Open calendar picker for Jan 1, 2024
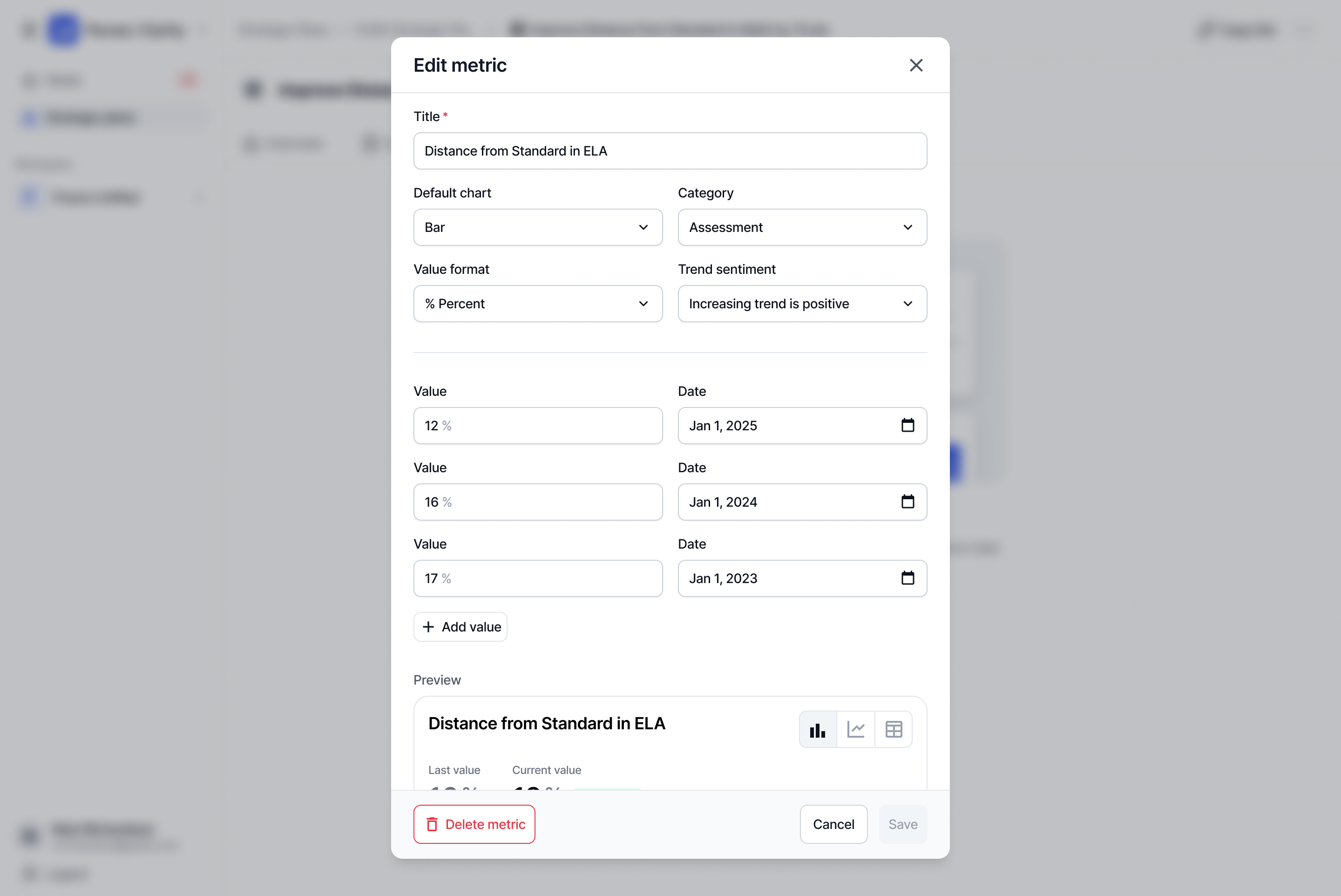1341x896 pixels. (x=908, y=502)
